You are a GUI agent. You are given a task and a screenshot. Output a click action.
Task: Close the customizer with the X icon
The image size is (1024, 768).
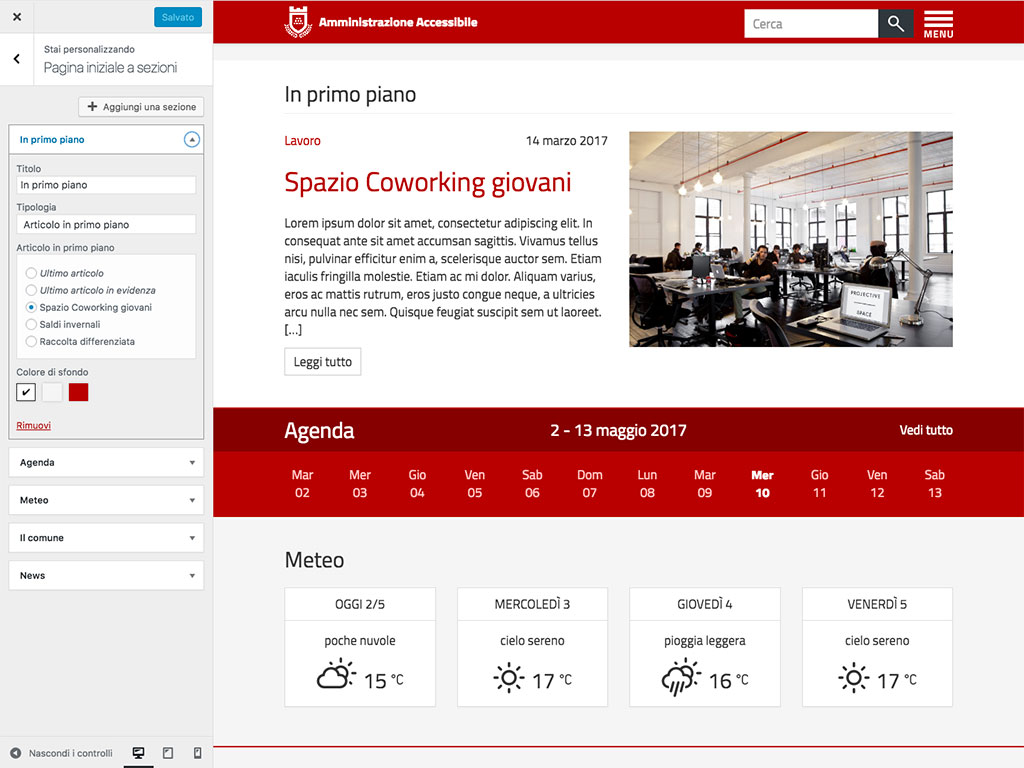point(17,17)
